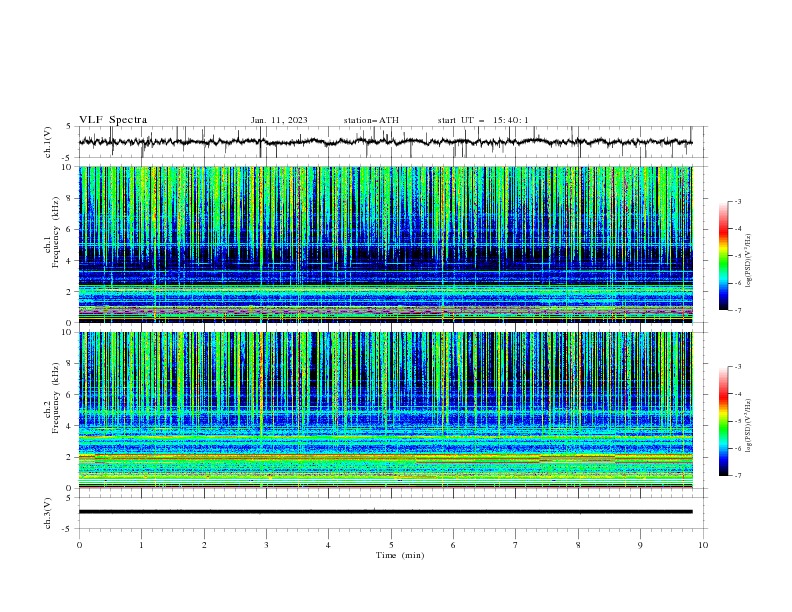Click the ch.1 PSD color scale bar
Viewport: 792px width, 612px height.
tap(723, 256)
